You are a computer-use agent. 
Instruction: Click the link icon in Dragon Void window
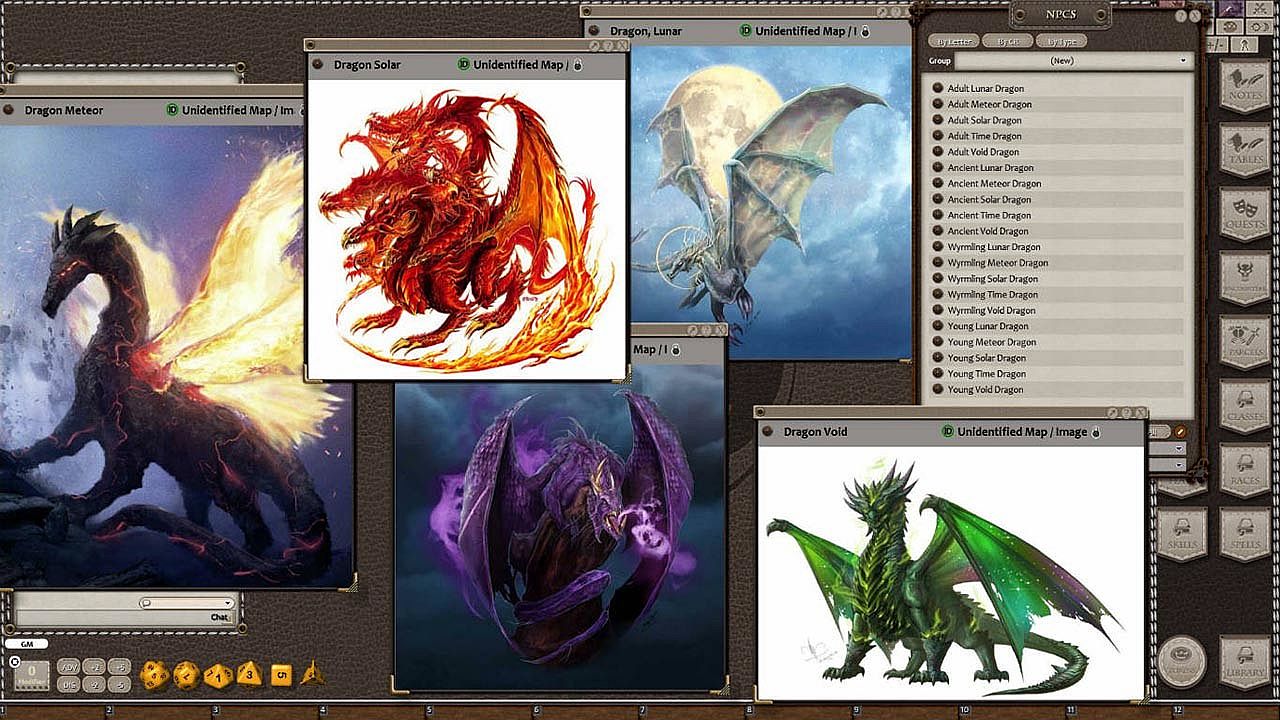pos(767,432)
